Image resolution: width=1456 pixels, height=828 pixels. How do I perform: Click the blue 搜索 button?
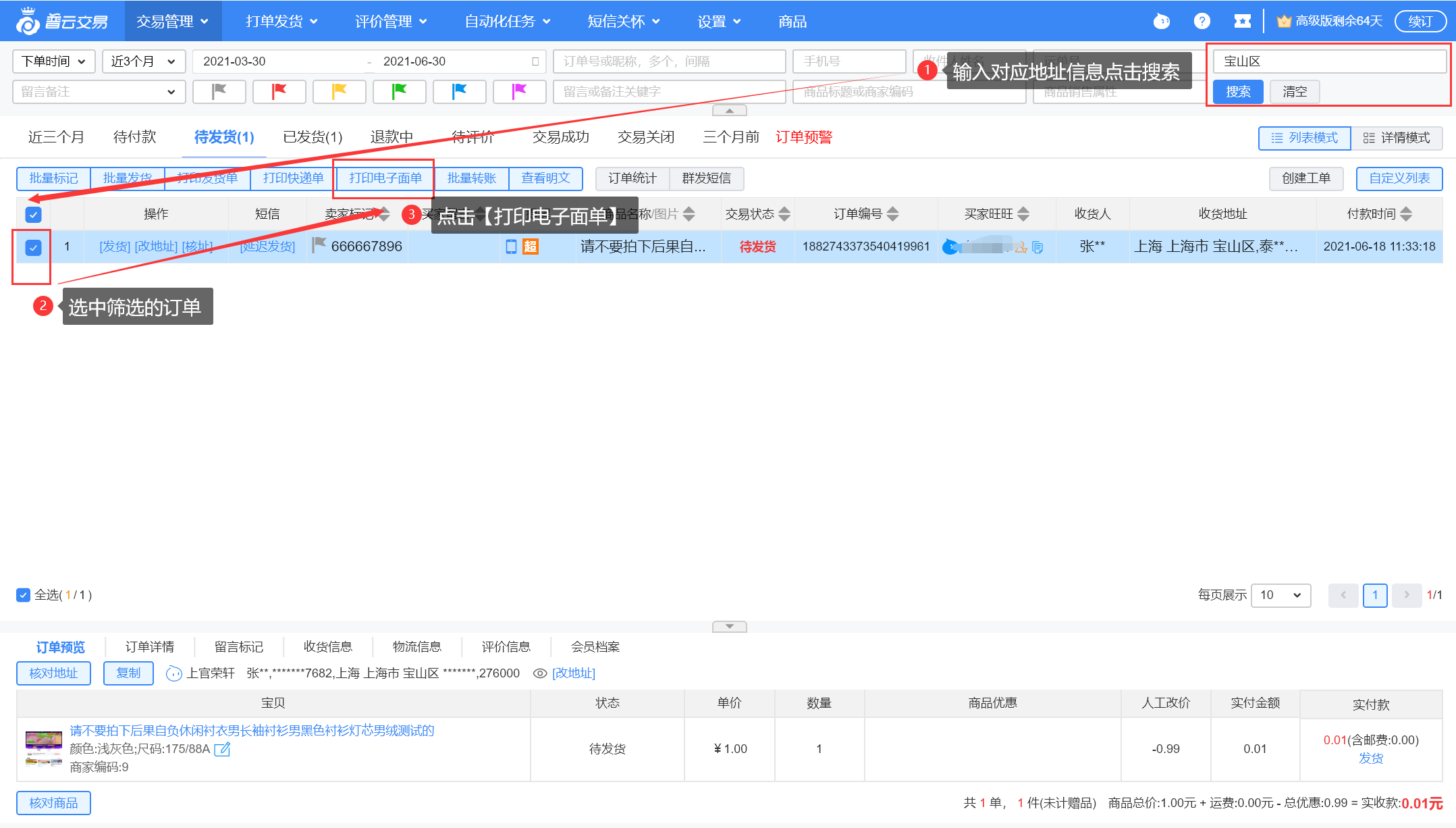coord(1237,92)
